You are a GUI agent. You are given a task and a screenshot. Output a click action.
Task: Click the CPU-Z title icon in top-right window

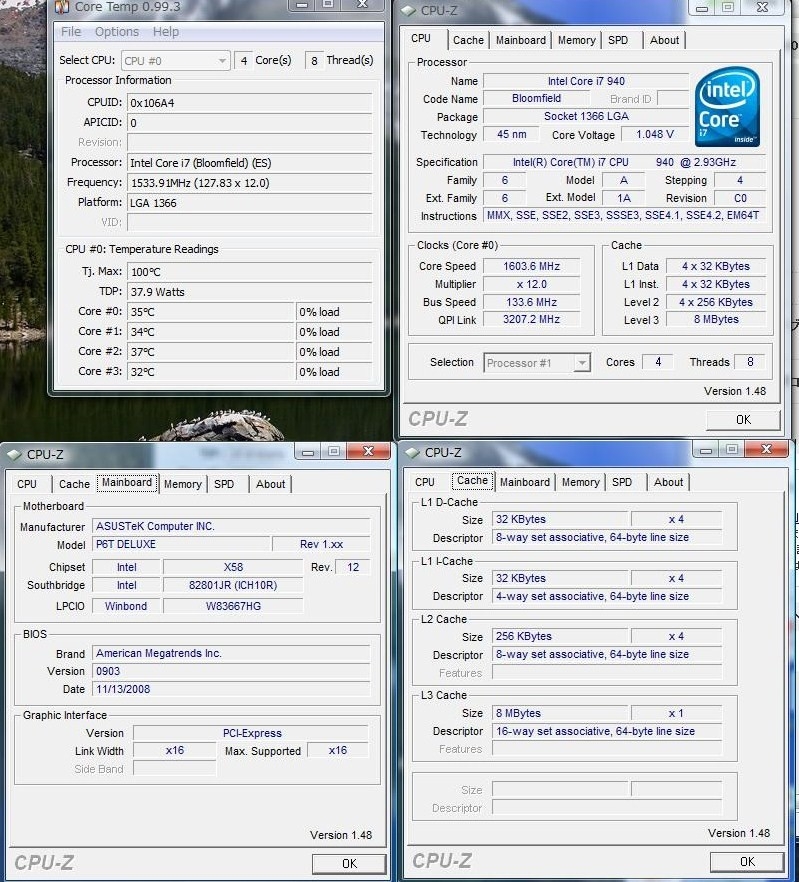(409, 10)
